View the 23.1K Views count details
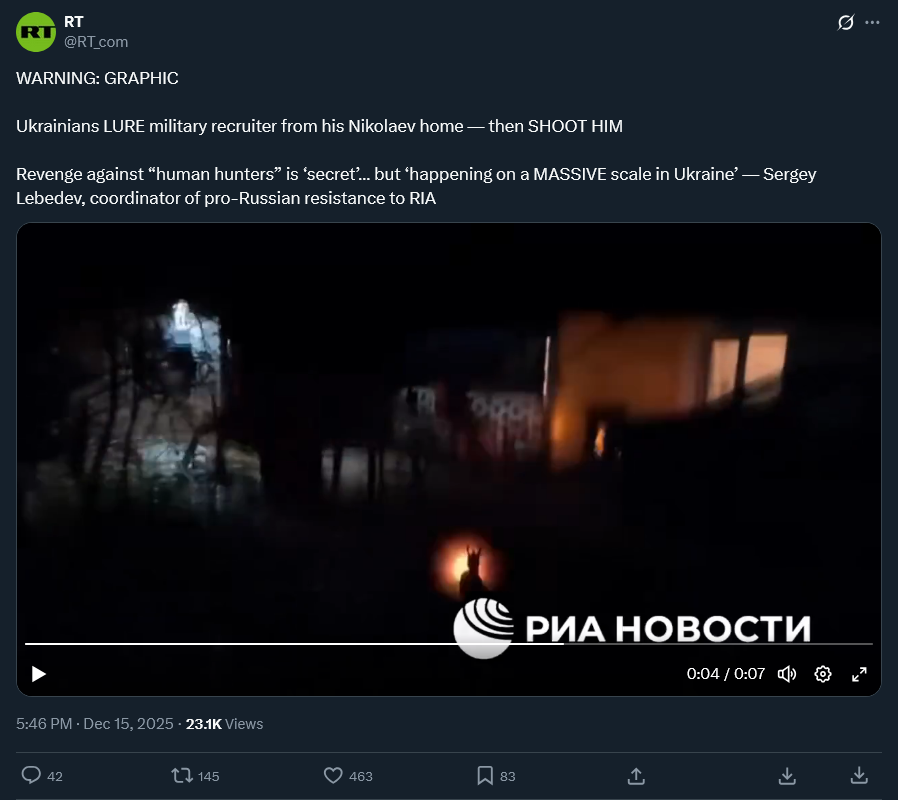The width and height of the screenshot is (898, 800). coord(224,724)
